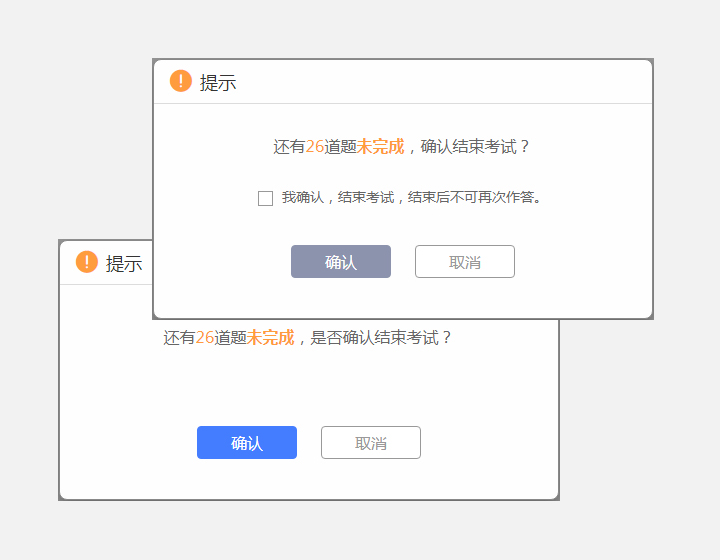This screenshot has height=560, width=720.
Task: Click the text 确认结束考试？ in front dialog
Action: 475,147
